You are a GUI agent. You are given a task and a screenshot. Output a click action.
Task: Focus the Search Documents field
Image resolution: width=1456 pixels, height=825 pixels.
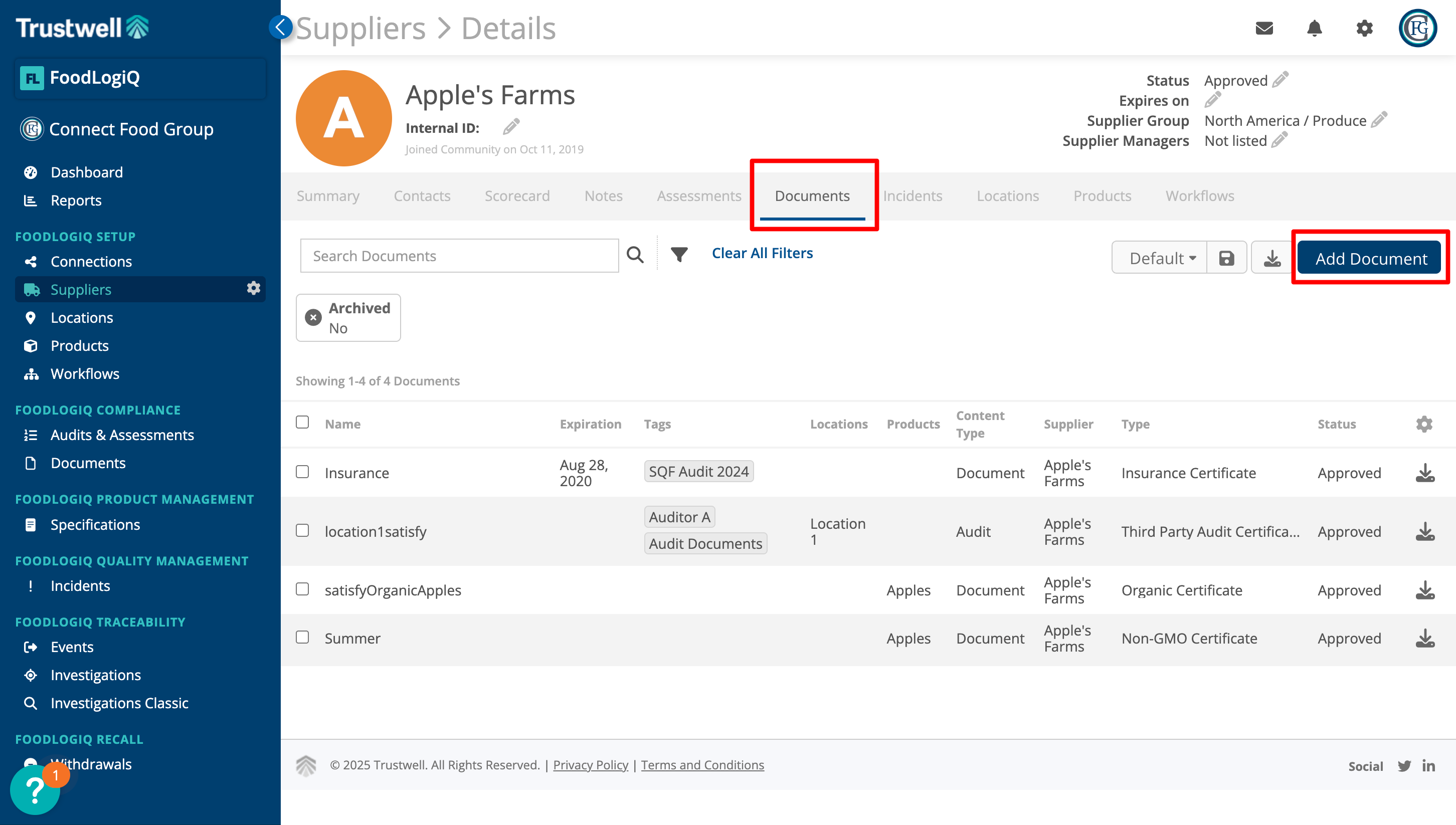(459, 256)
